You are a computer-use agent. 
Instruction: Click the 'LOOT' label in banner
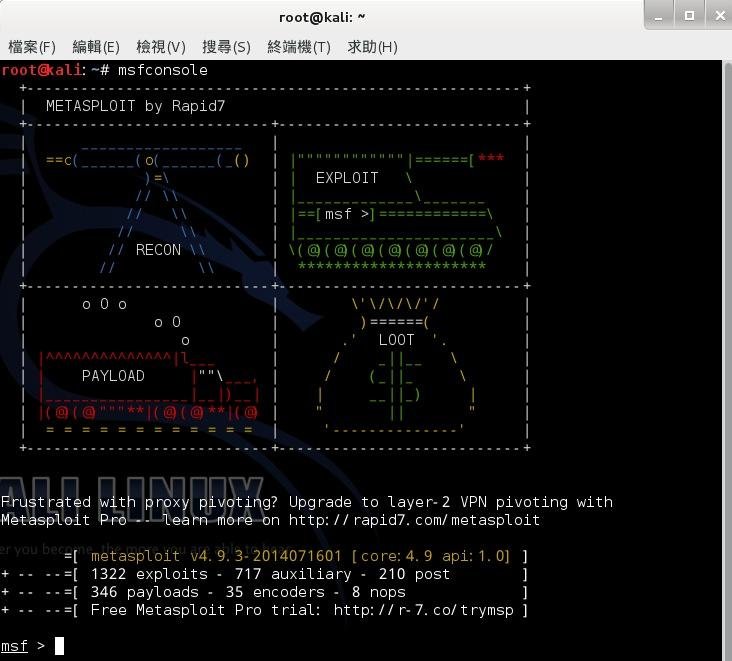click(x=396, y=340)
